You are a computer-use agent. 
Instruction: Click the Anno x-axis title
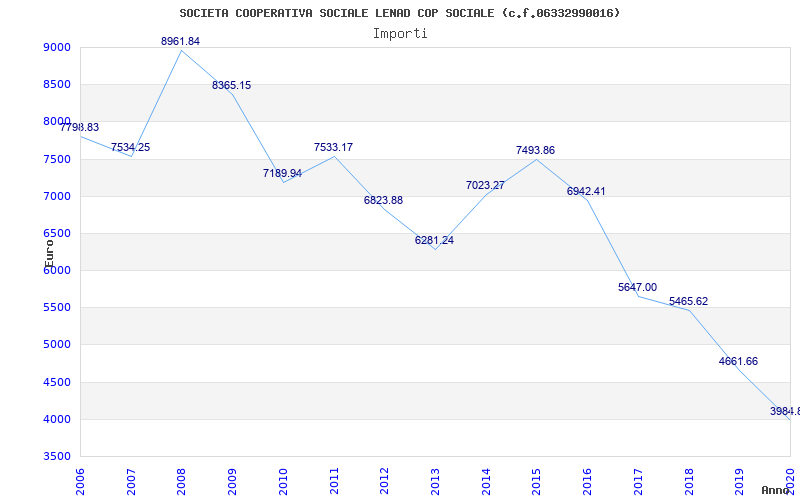coord(776,490)
